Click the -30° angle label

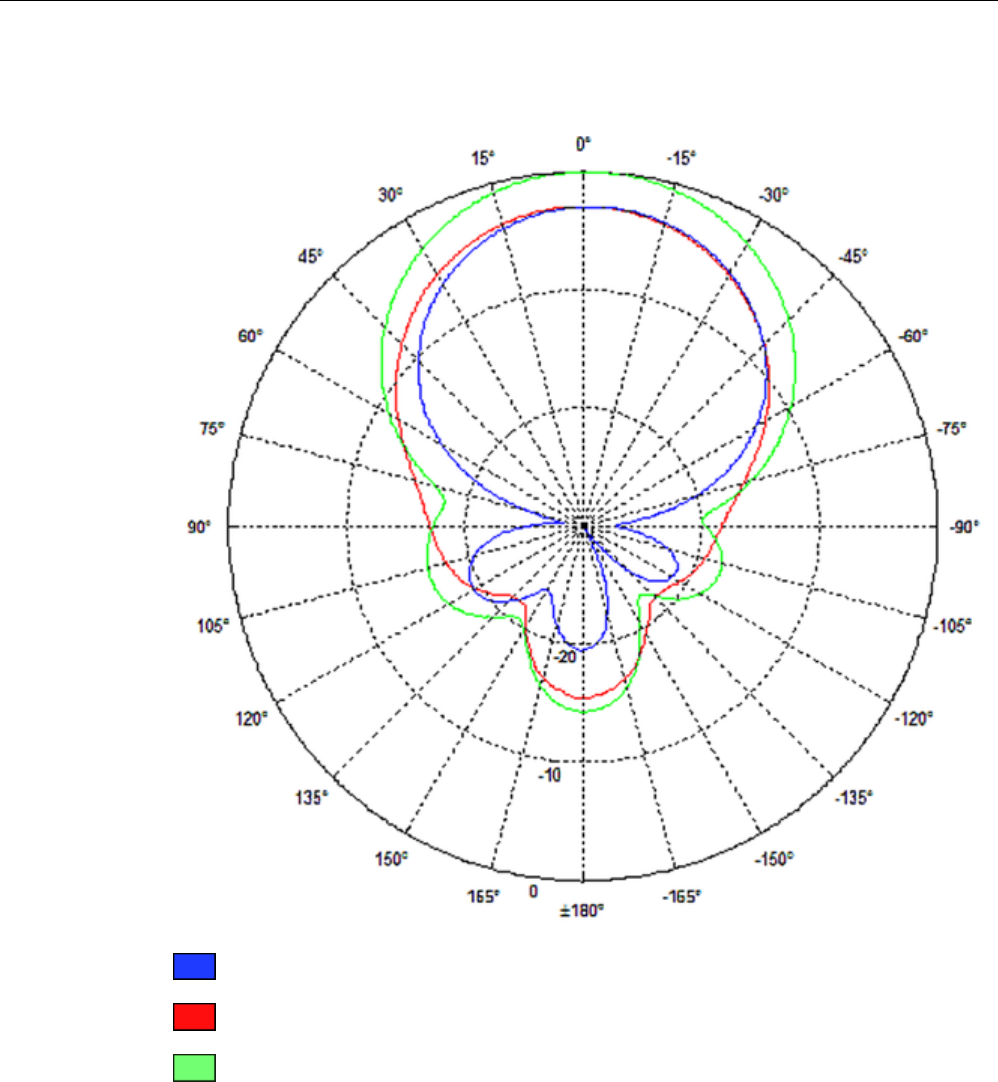774,195
